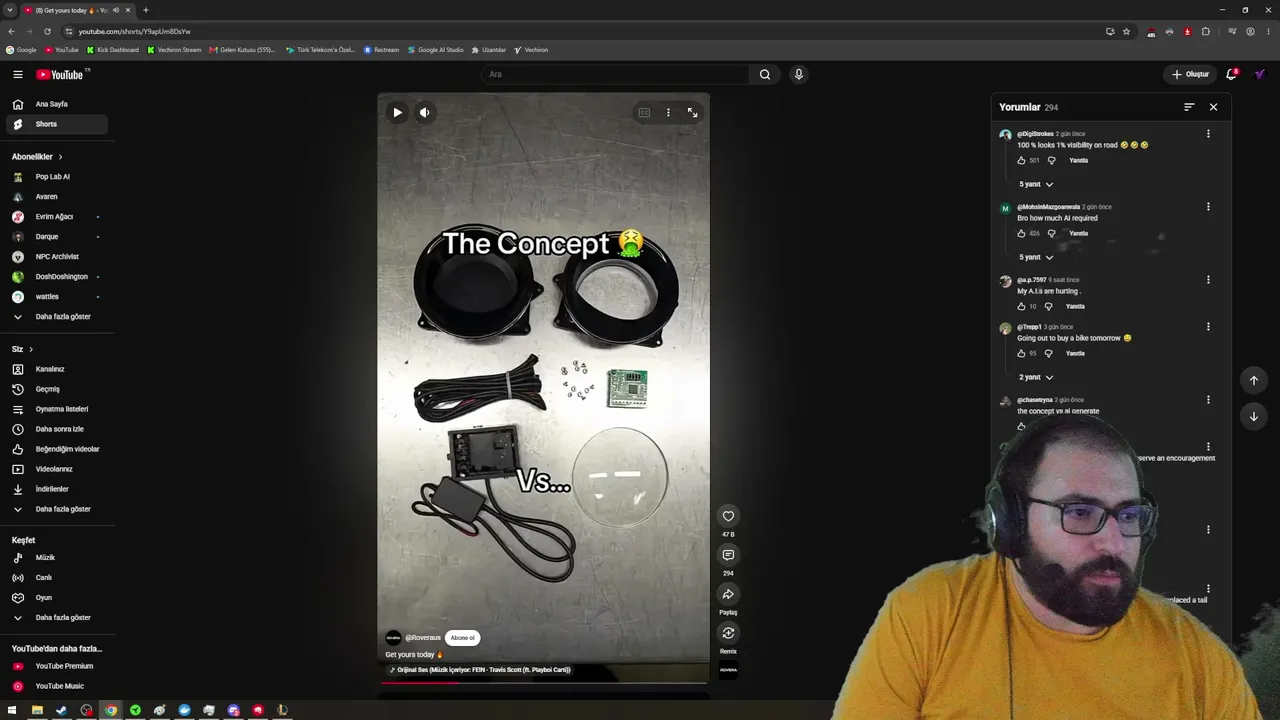Sort comments with the sort icon

(1189, 107)
